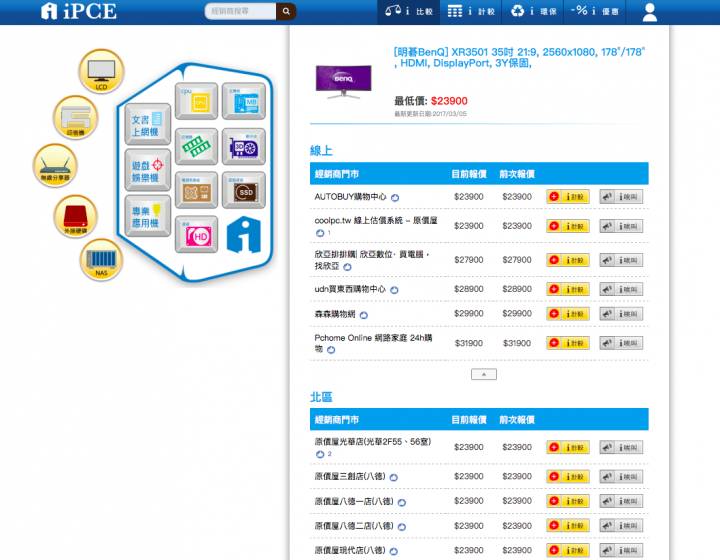Click i計較 for 原價屋光華店
720x560 pixels.
(x=568, y=447)
